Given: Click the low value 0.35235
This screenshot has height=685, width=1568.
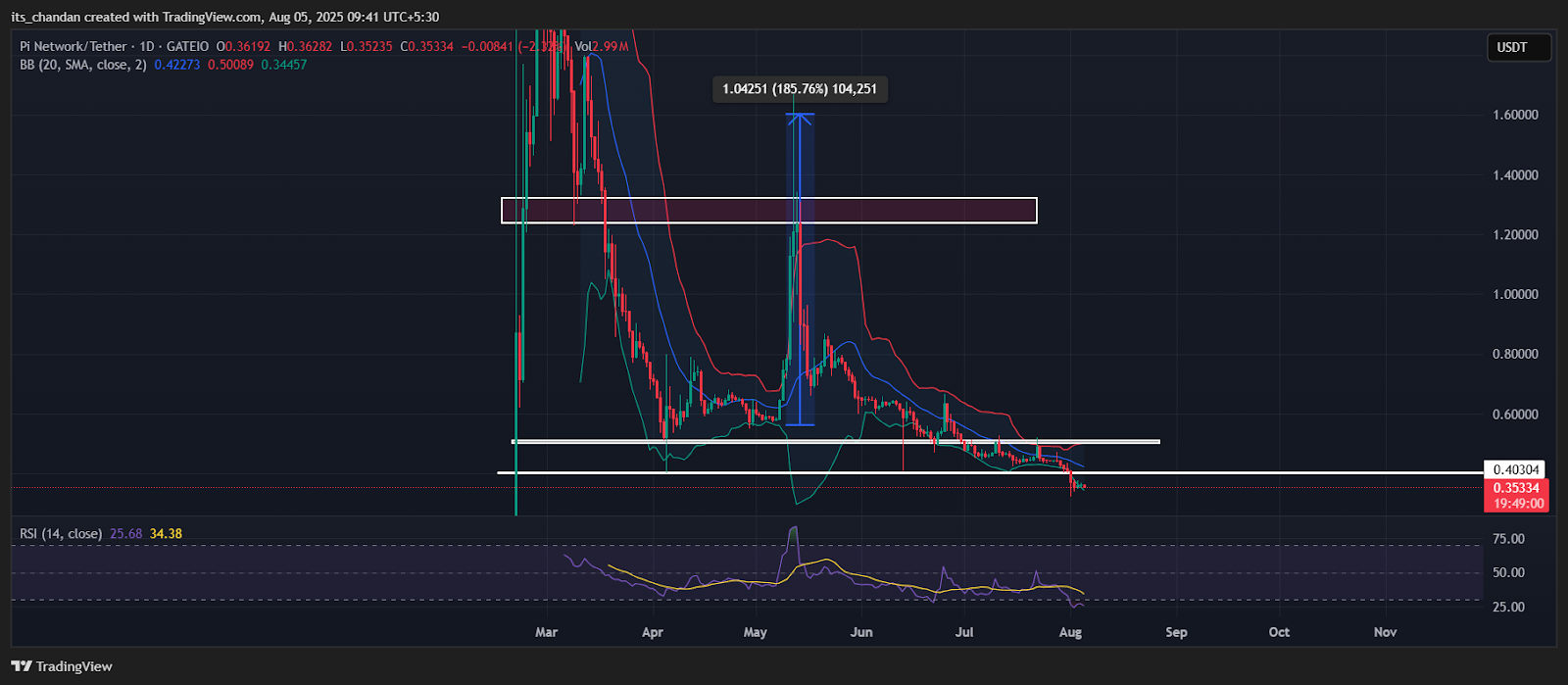Looking at the screenshot, I should pos(370,46).
